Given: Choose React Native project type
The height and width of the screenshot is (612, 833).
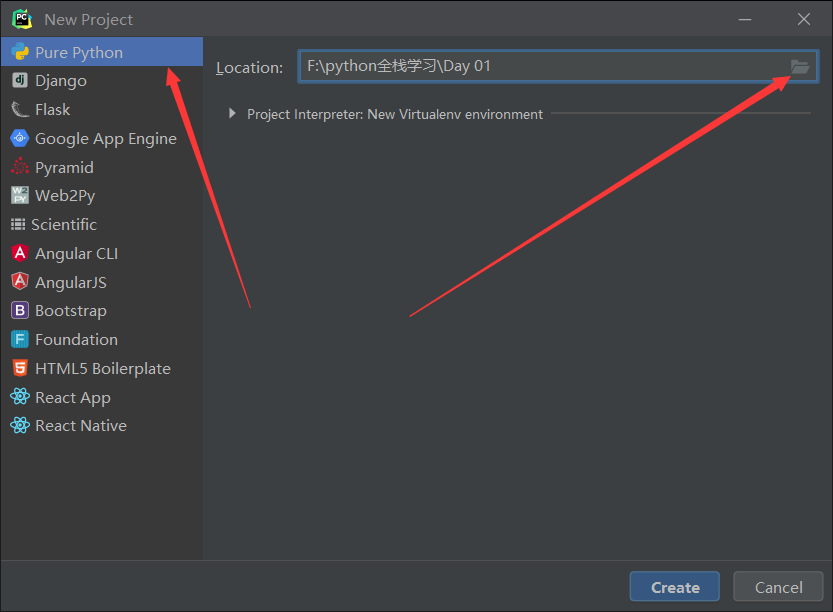Looking at the screenshot, I should click(101, 425).
